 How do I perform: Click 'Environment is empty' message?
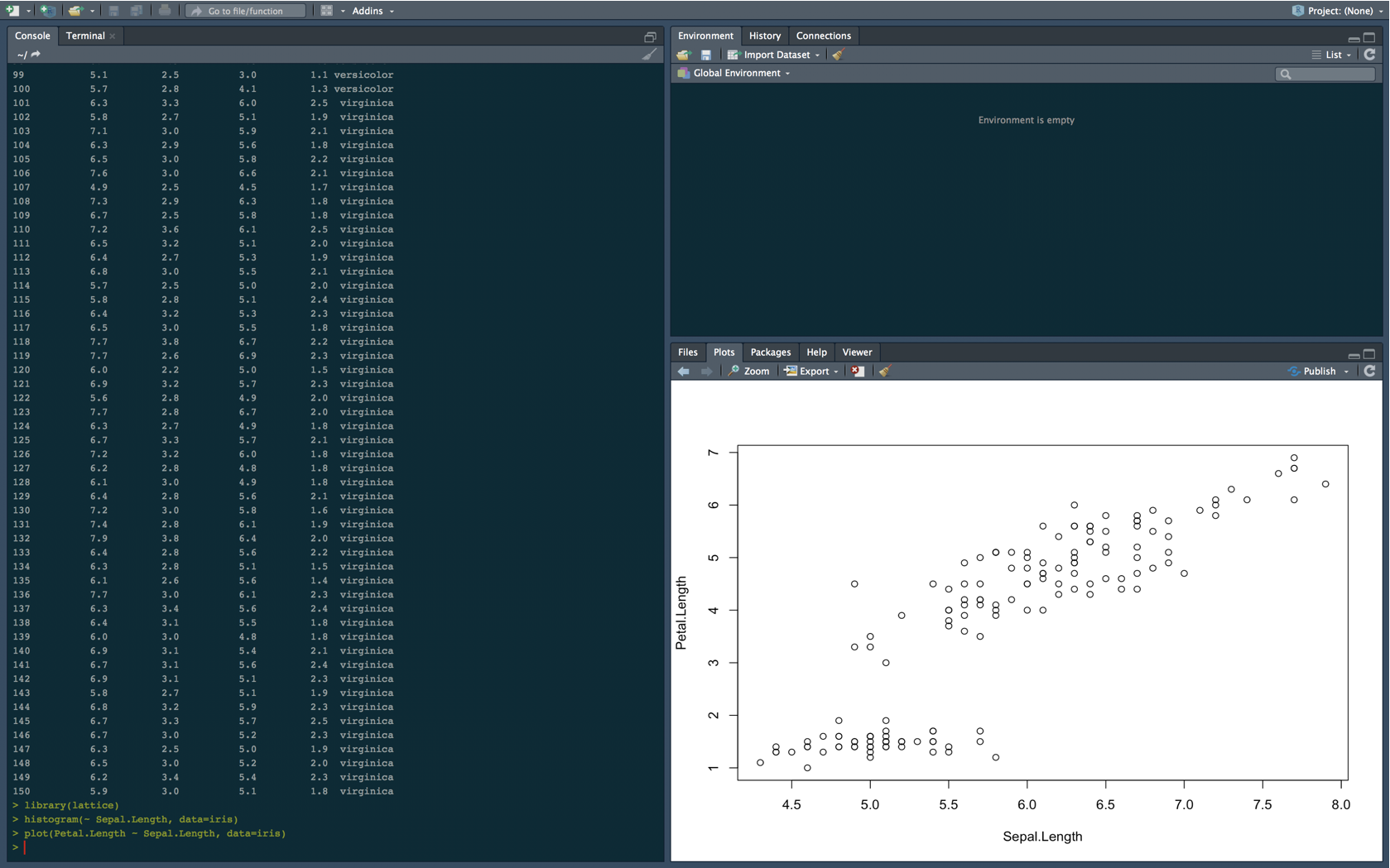(x=1026, y=120)
